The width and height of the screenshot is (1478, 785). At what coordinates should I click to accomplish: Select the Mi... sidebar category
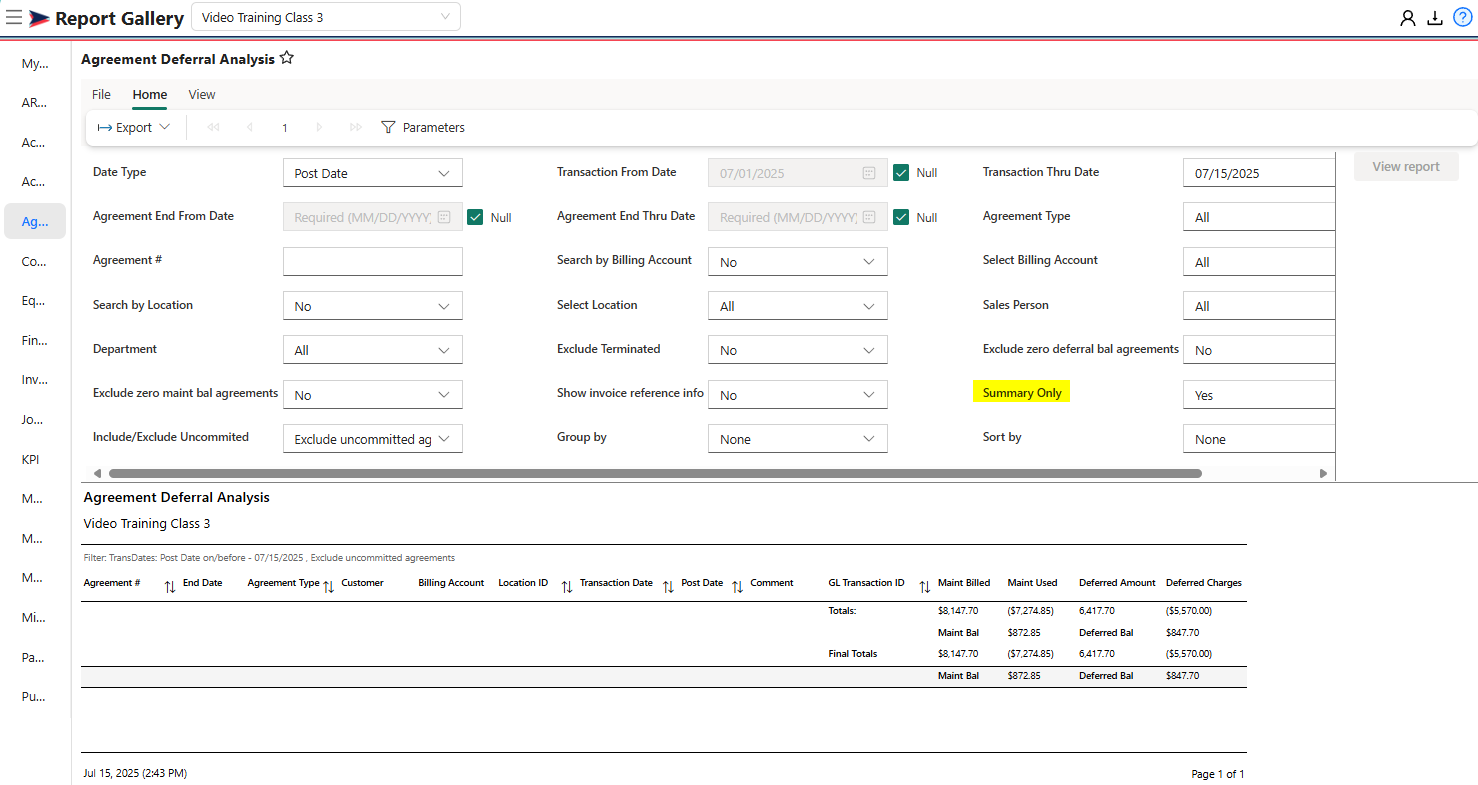[x=35, y=617]
